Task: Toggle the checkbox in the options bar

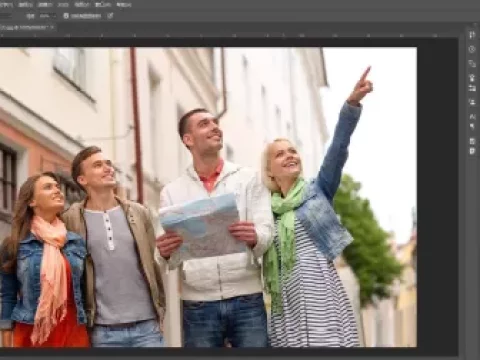Action: (66, 16)
